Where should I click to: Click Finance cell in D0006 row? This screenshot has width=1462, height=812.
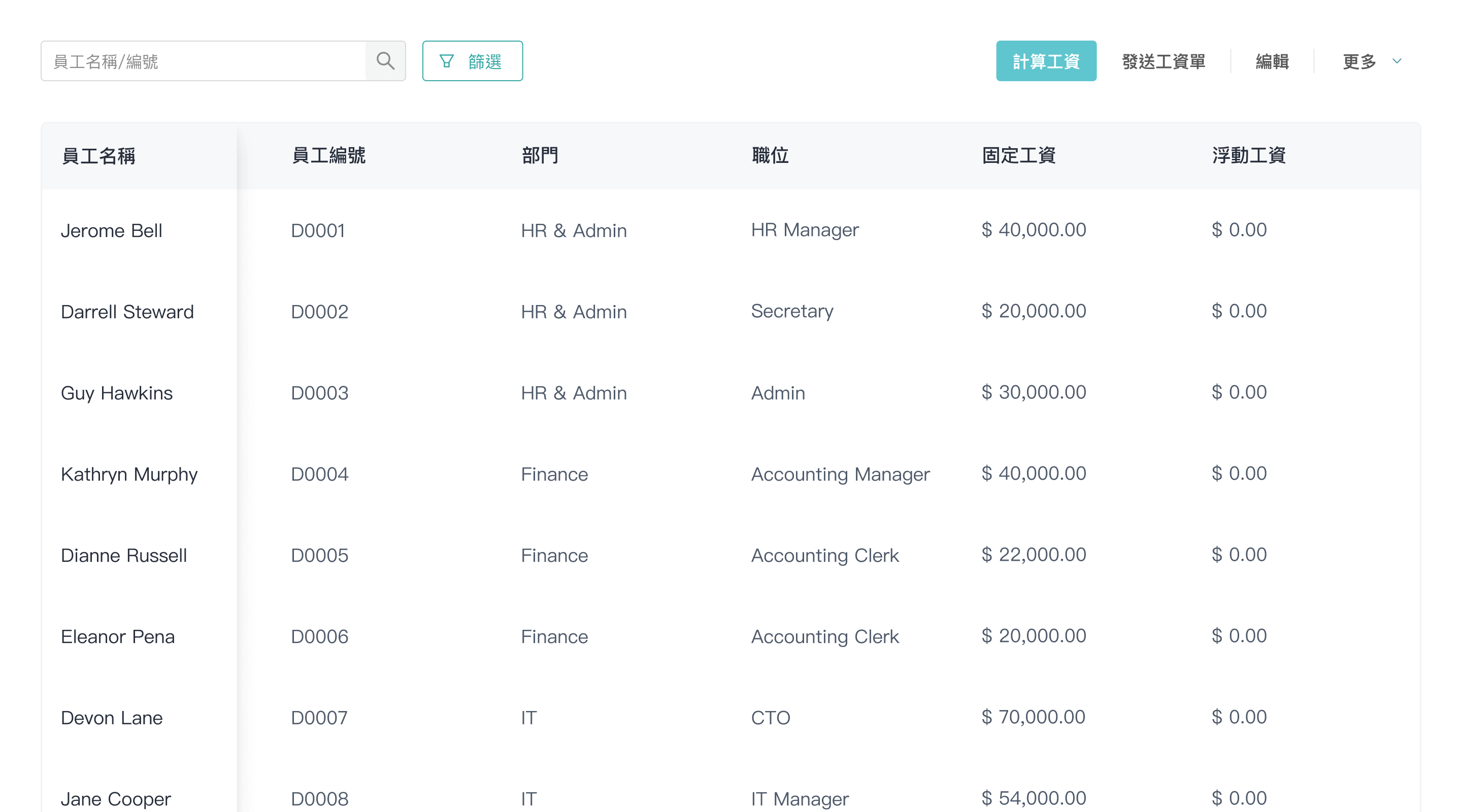pos(554,637)
